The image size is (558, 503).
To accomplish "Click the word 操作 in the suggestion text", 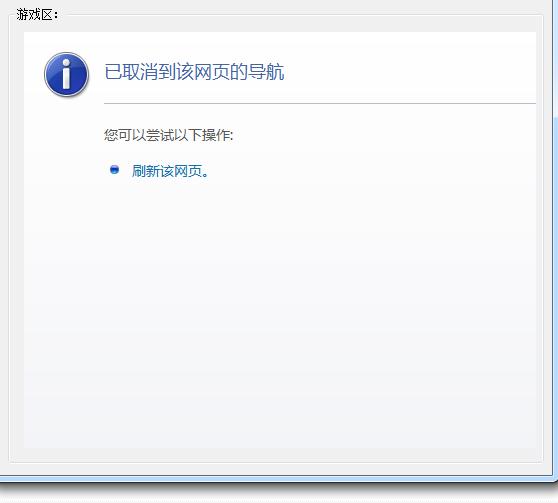I will click(x=216, y=135).
